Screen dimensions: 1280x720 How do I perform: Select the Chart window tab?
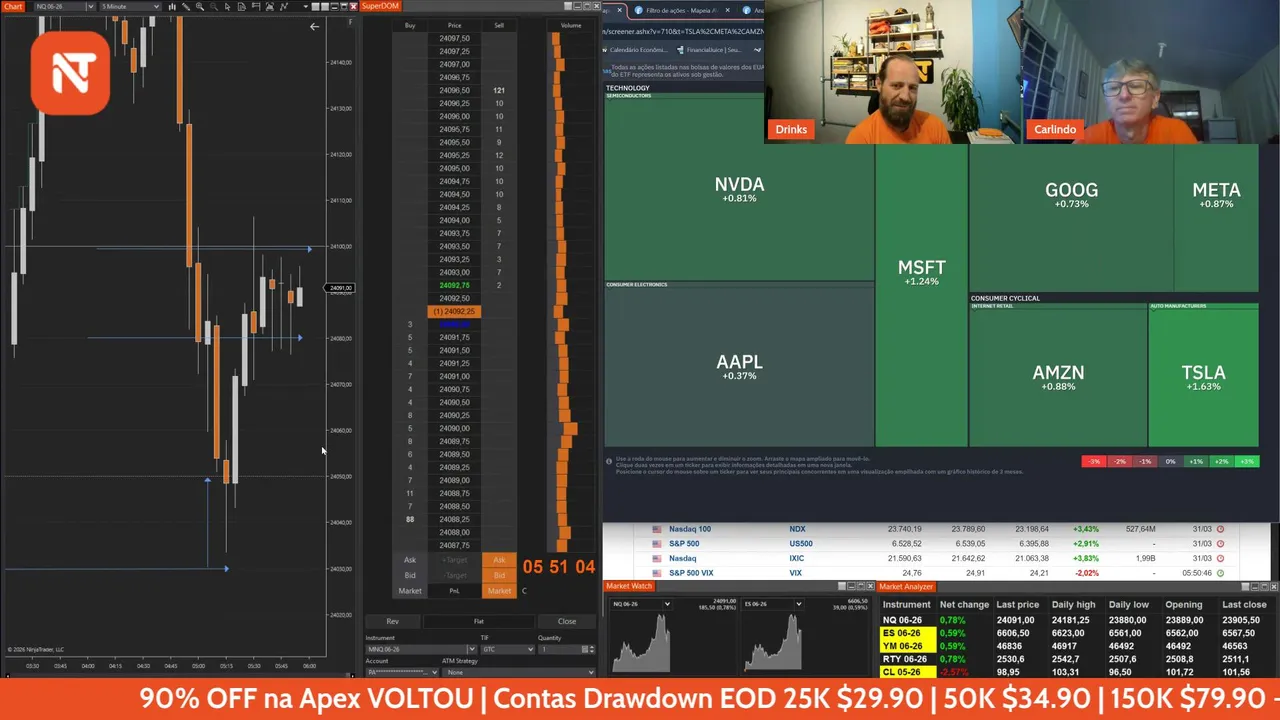(x=13, y=6)
